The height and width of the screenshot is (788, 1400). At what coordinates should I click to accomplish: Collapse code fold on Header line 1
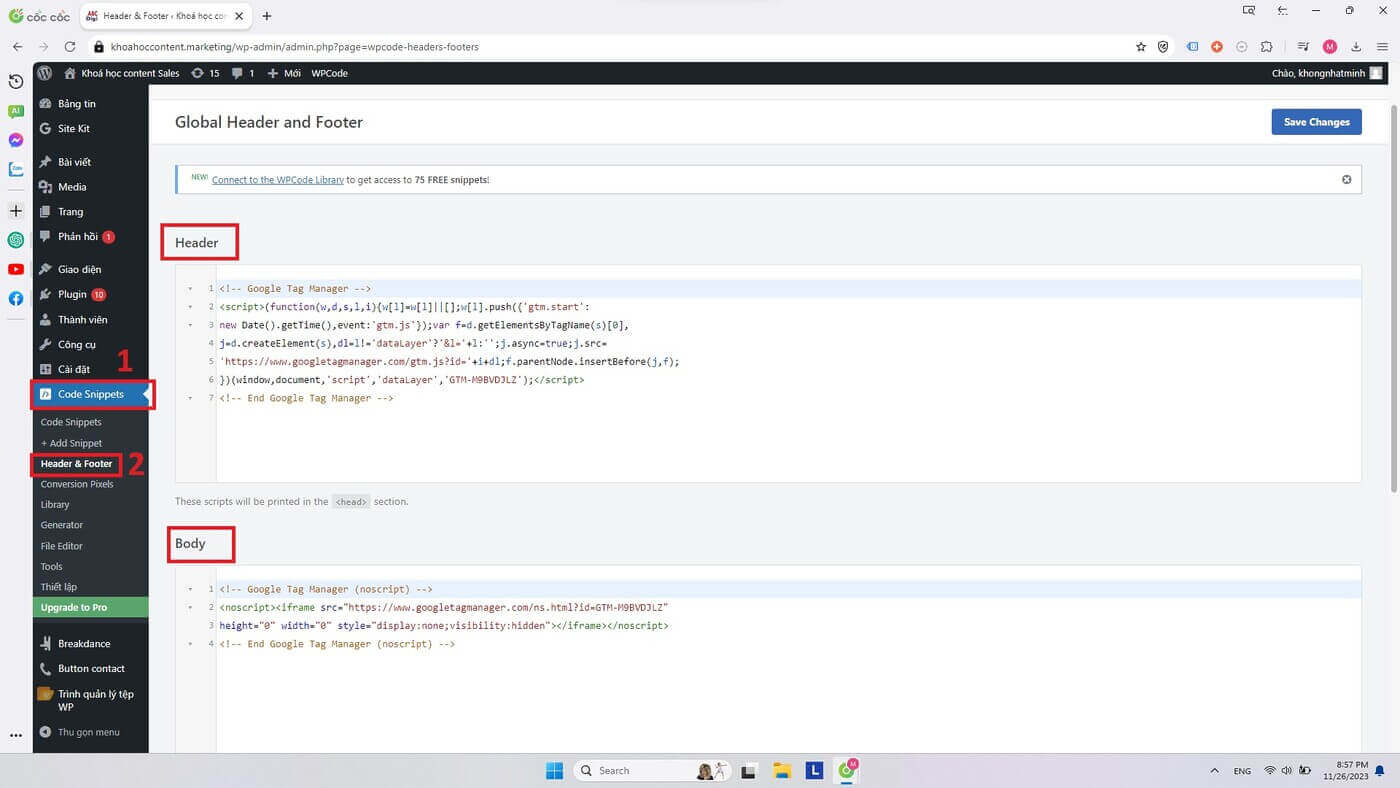coord(190,289)
